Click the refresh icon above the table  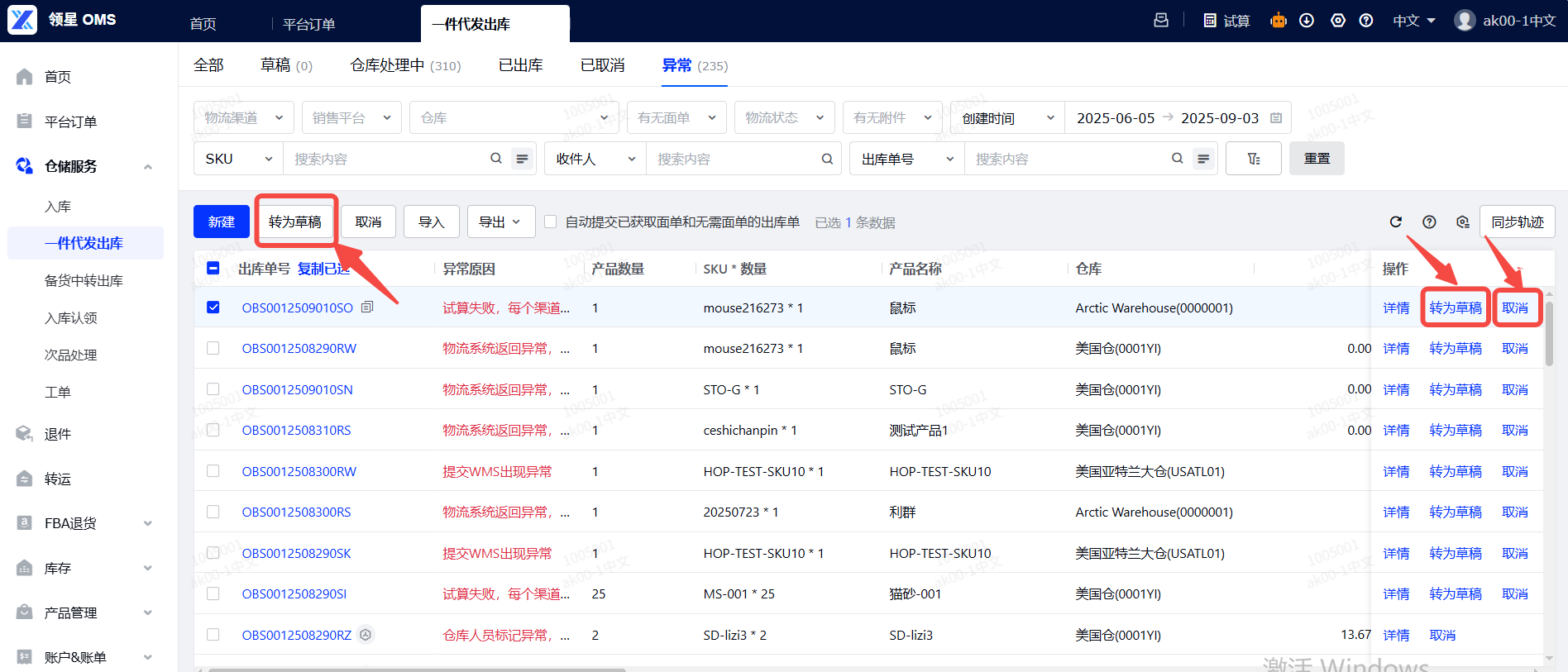point(1395,222)
